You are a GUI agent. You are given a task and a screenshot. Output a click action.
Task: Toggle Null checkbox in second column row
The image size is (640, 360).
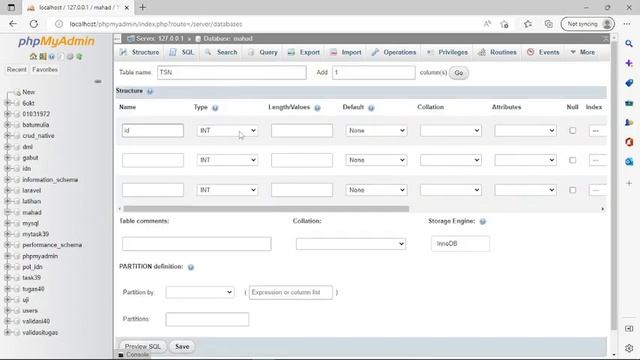572,160
